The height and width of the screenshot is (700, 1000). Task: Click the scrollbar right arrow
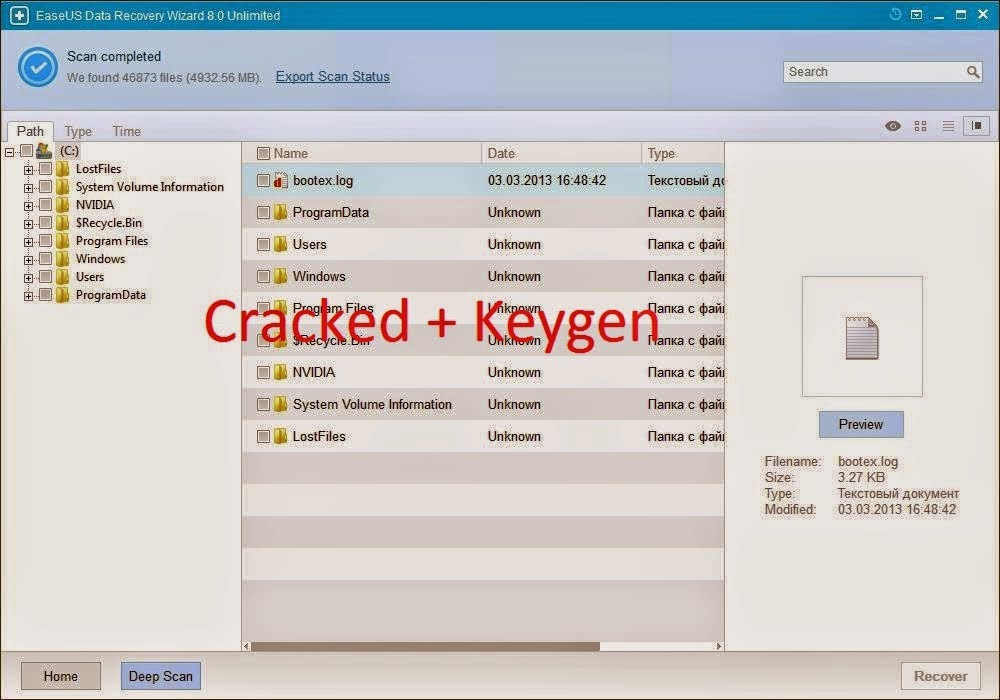719,646
